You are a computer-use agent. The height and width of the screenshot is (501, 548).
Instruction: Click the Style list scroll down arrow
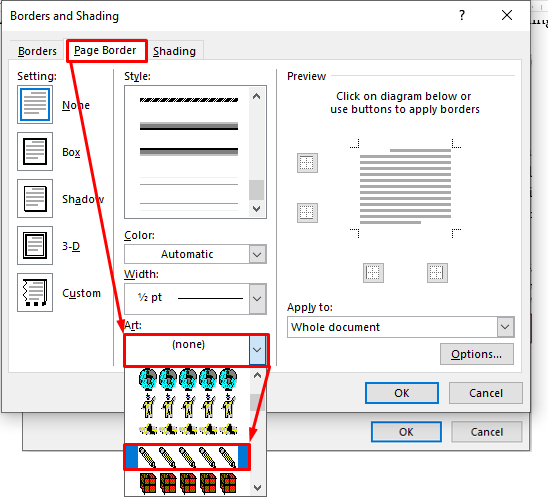pos(257,209)
